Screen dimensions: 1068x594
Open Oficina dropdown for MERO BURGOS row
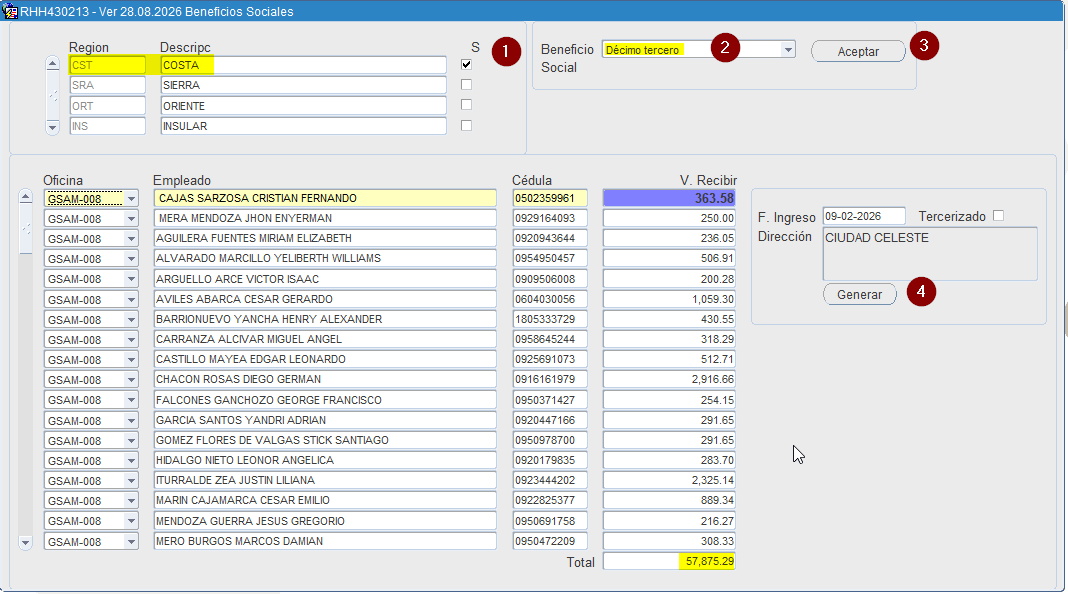point(131,542)
